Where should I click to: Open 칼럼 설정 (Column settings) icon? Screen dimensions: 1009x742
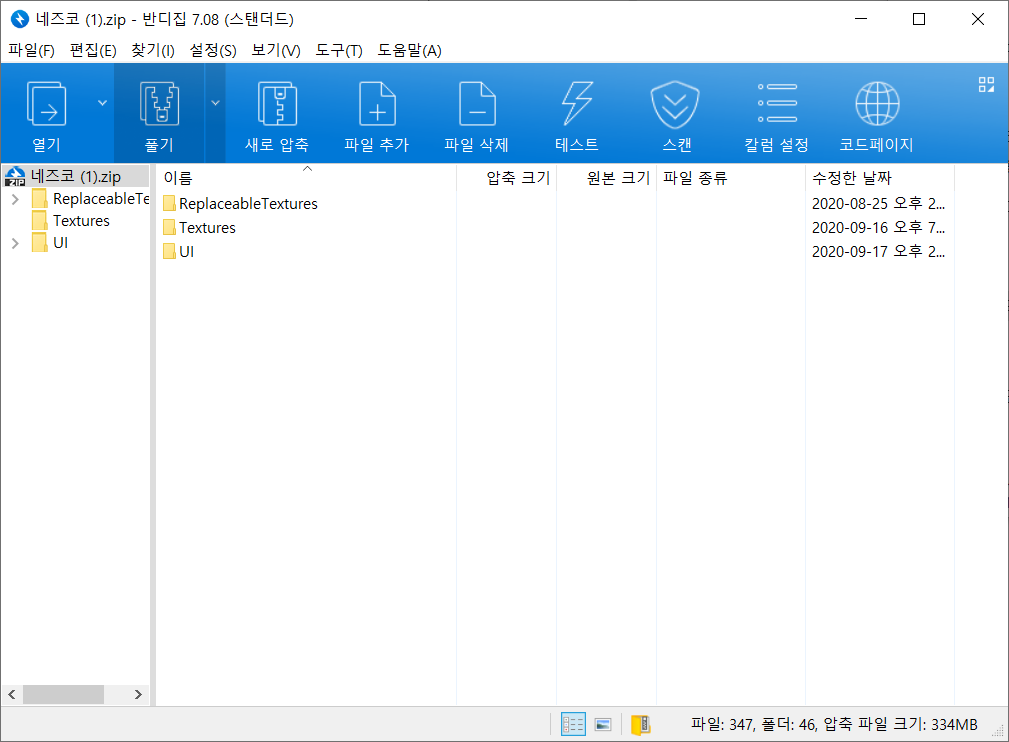point(777,103)
